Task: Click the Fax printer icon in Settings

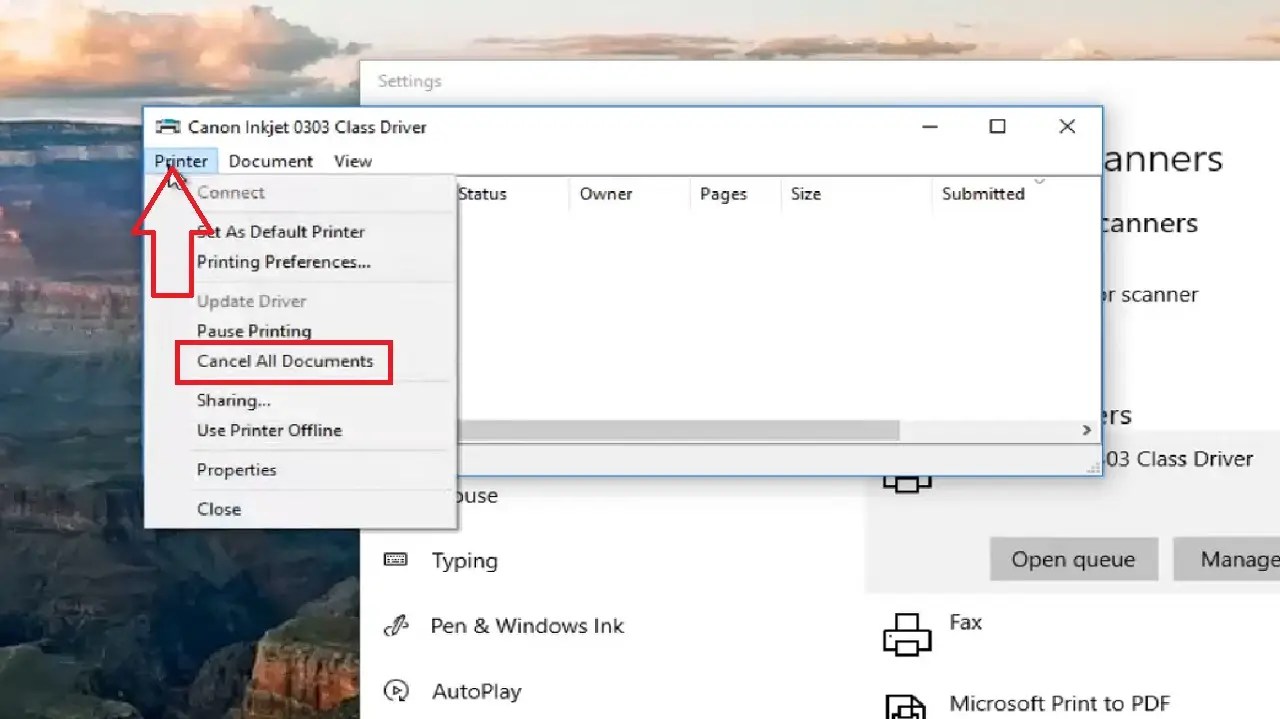Action: 906,632
